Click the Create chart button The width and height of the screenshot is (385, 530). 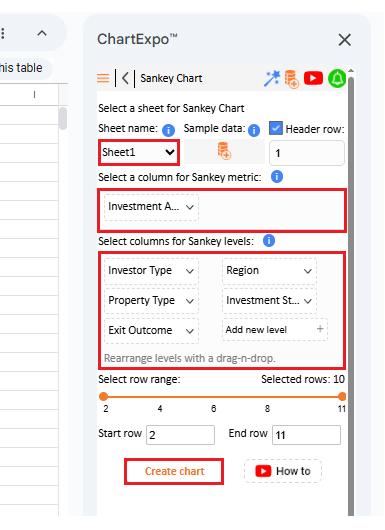point(174,472)
